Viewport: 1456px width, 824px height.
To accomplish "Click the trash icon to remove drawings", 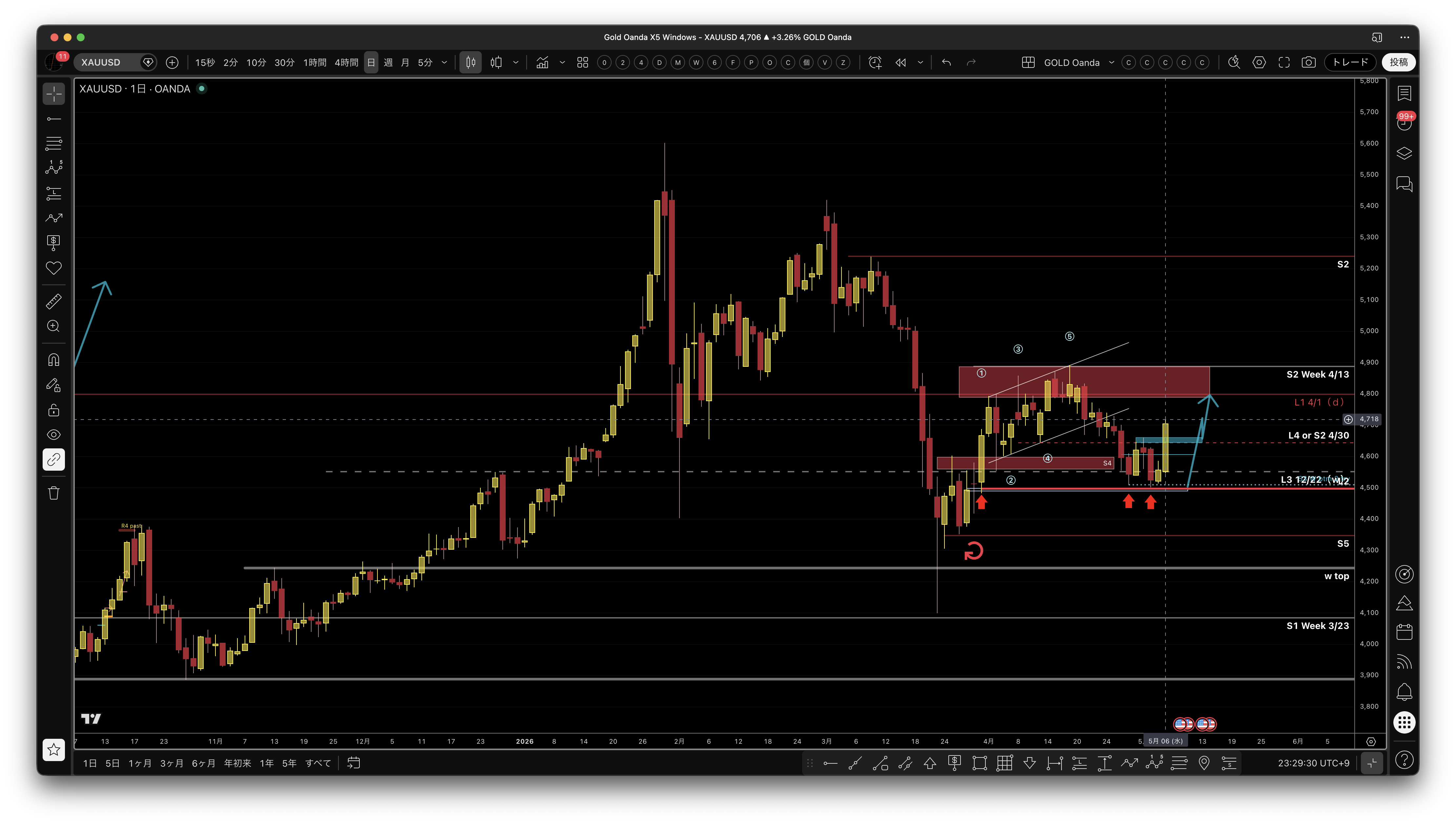I will point(54,493).
